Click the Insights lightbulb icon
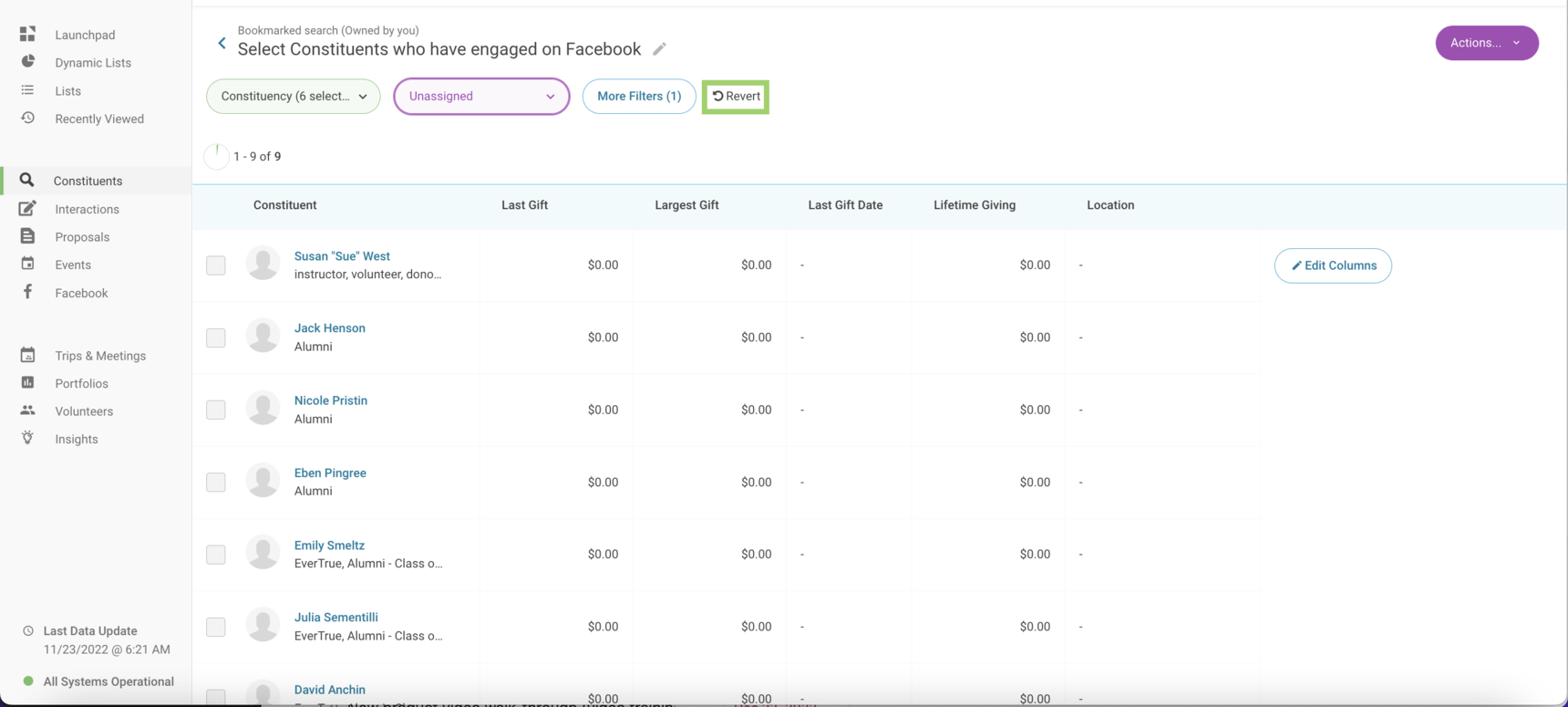The width and height of the screenshot is (1568, 707). pyautogui.click(x=27, y=438)
